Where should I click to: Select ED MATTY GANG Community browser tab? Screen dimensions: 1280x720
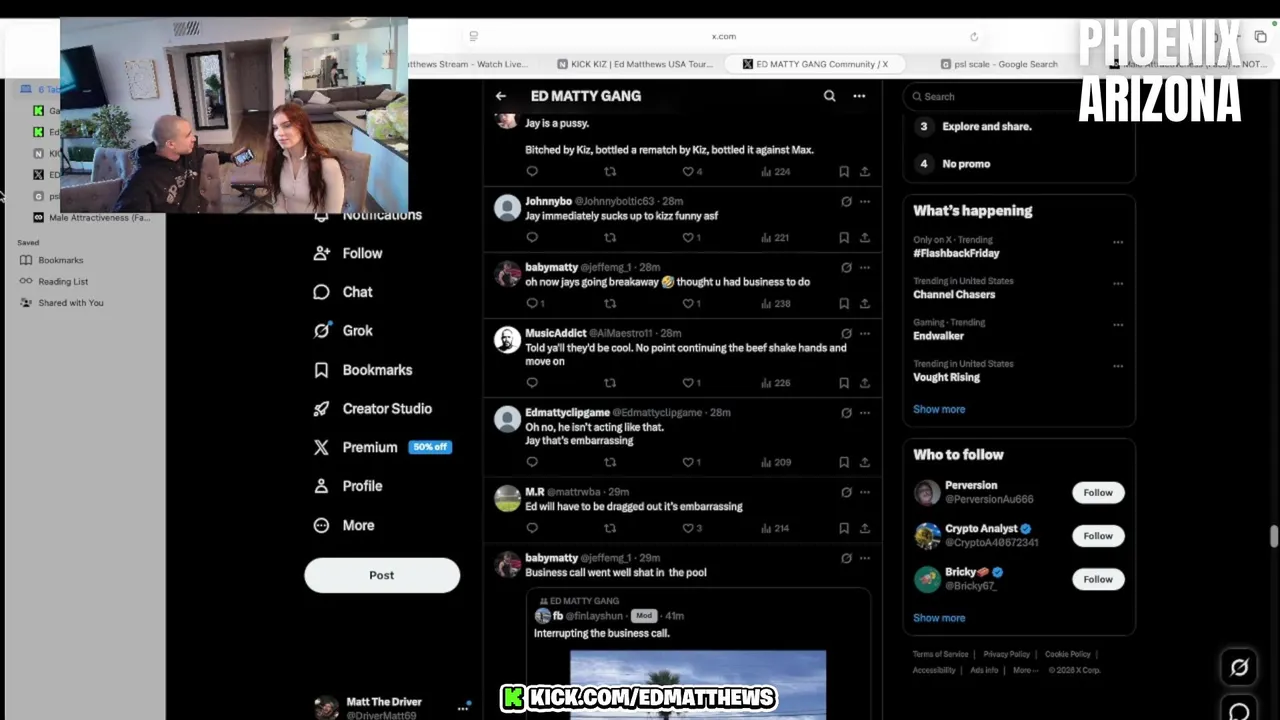coord(815,64)
